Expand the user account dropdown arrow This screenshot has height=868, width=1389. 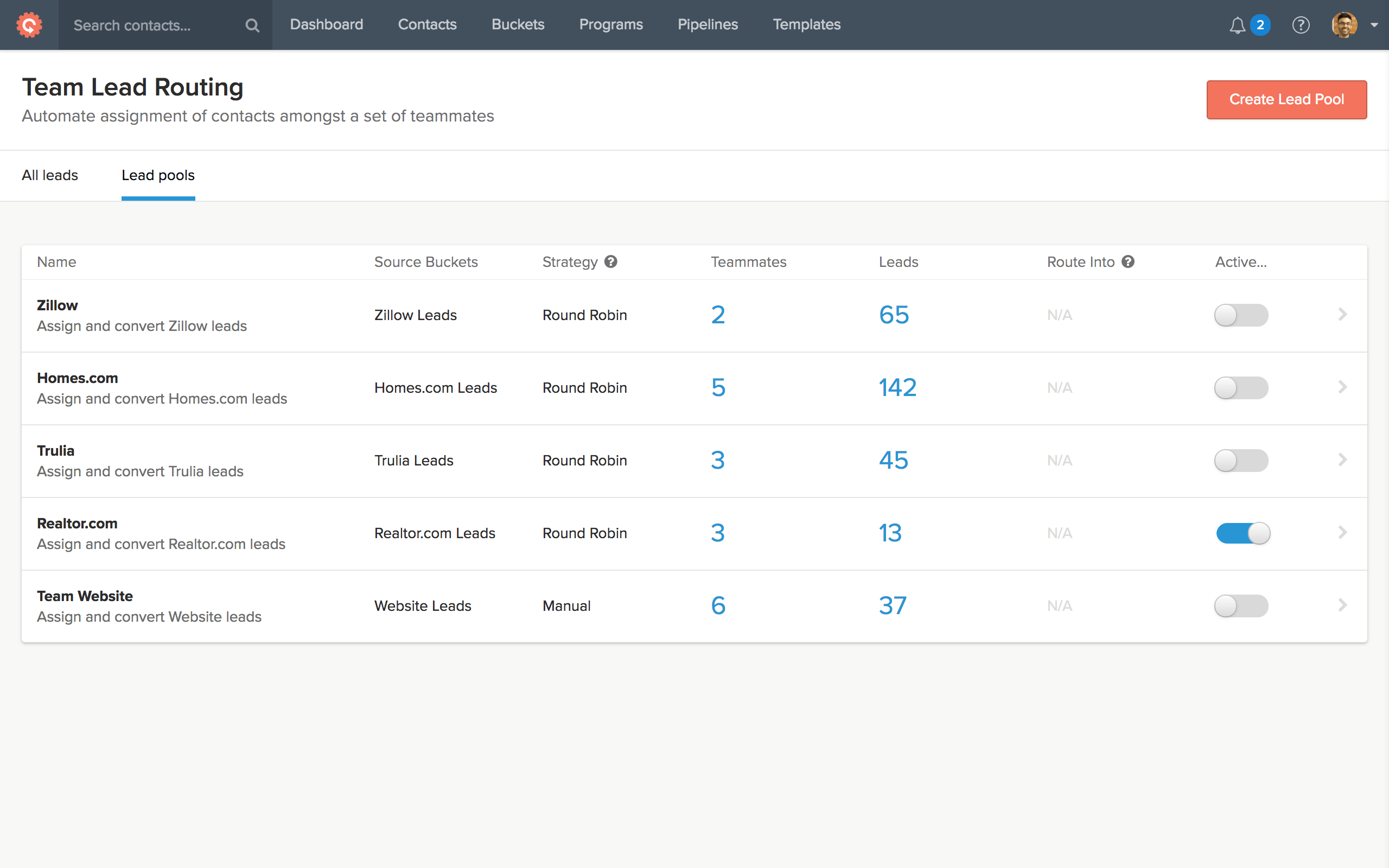coord(1374,25)
